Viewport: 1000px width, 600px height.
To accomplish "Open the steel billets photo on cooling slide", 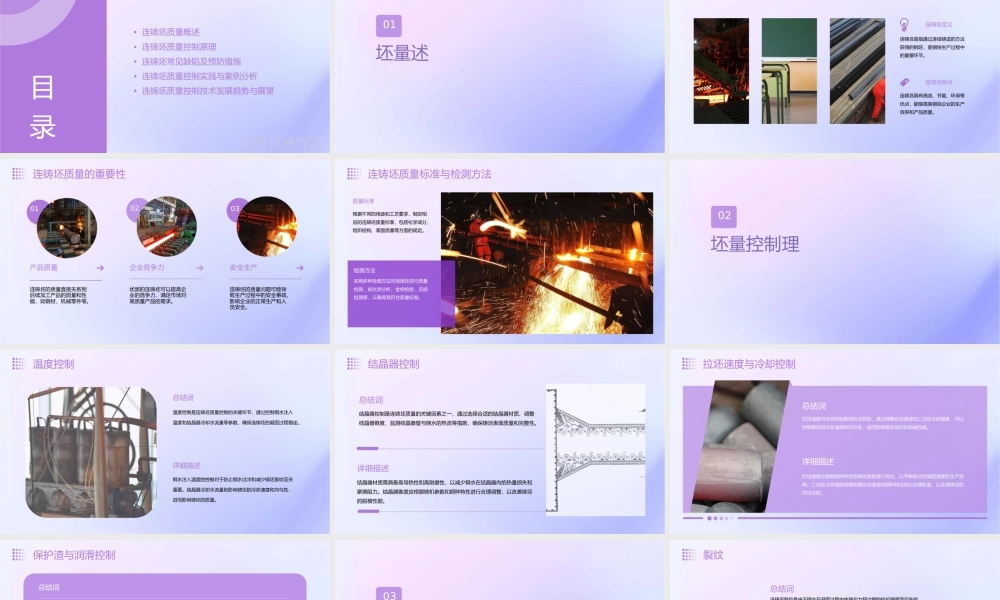I will tap(741, 446).
